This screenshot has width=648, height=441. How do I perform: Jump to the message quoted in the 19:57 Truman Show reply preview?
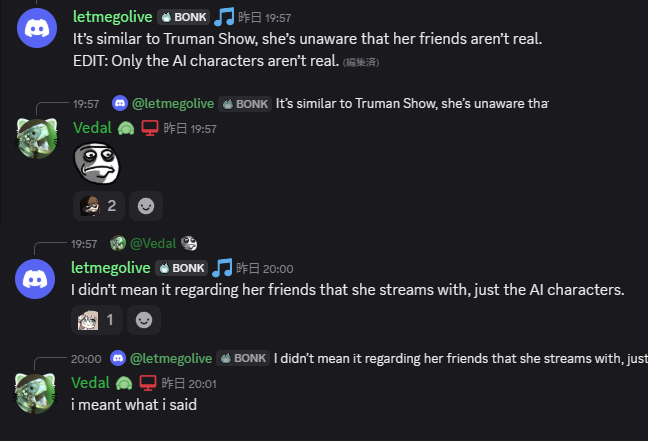pyautogui.click(x=411, y=103)
